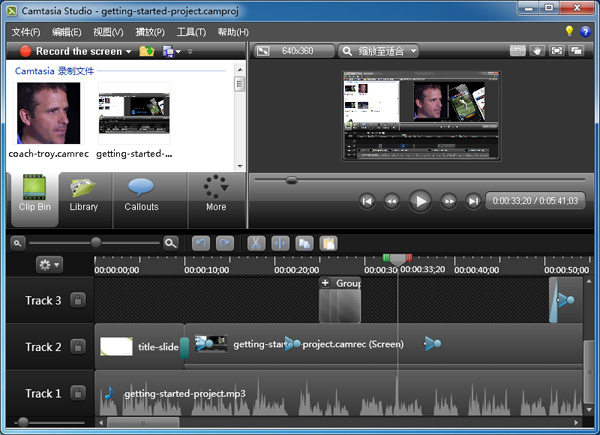Open the 编辑(E) menu
Viewport: 600px width, 435px height.
tap(67, 32)
